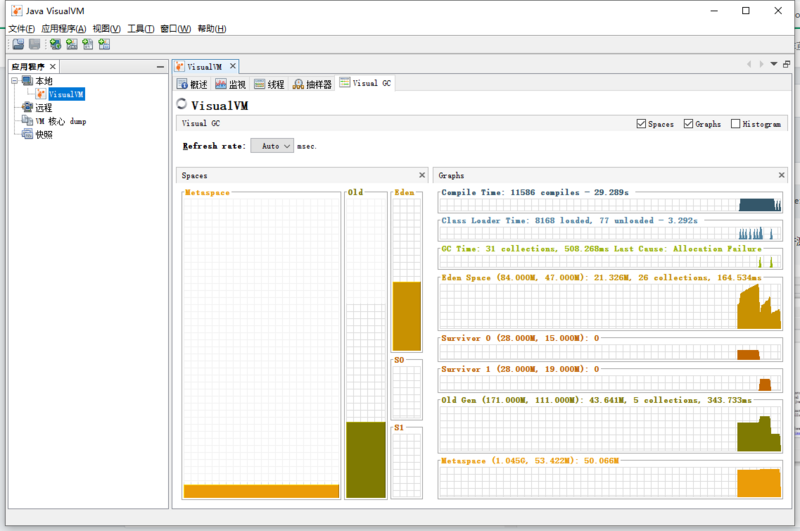The image size is (800, 531).
Task: Click the 远程 remote hosts icon
Action: [x=28, y=107]
